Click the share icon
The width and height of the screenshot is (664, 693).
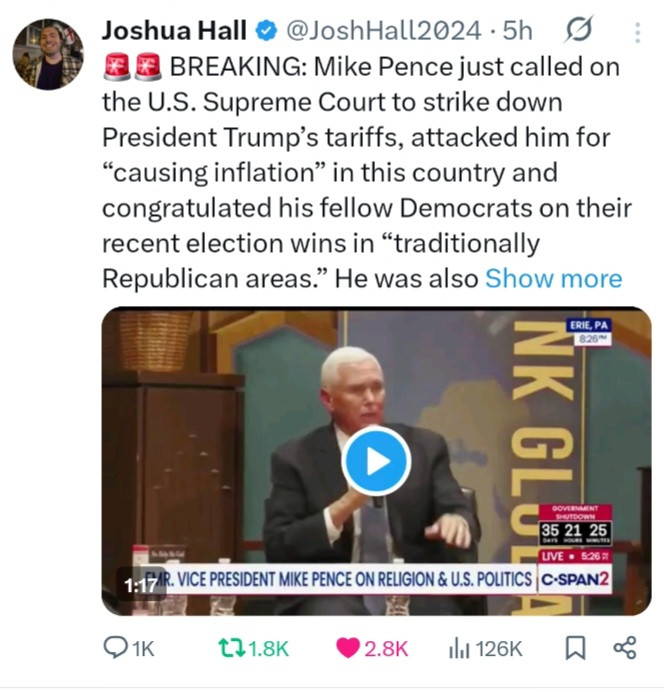pos(625,648)
